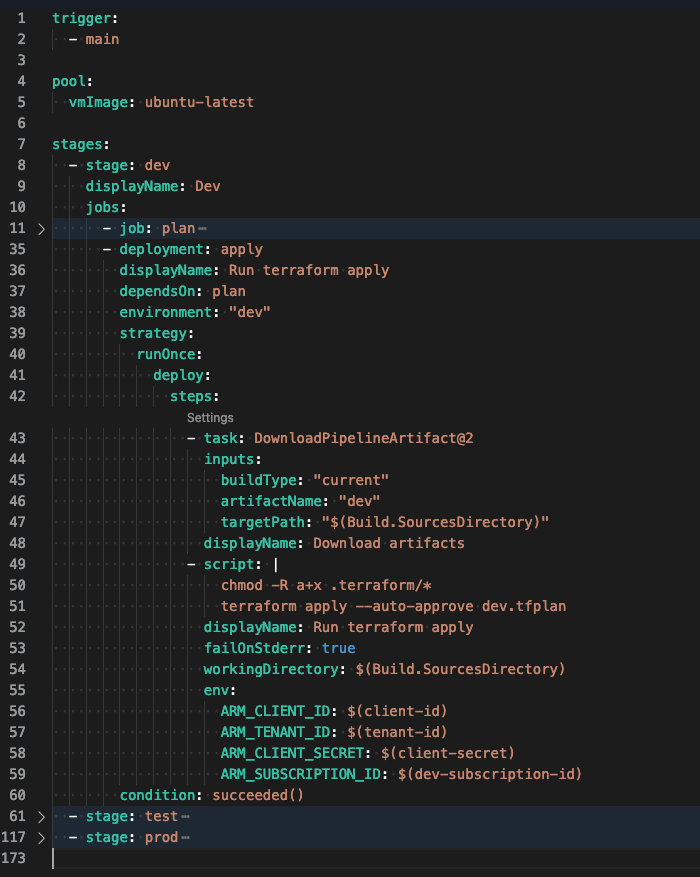The image size is (700, 877).
Task: Expand the folded 'job: plan' chevron
Action: tap(41, 229)
